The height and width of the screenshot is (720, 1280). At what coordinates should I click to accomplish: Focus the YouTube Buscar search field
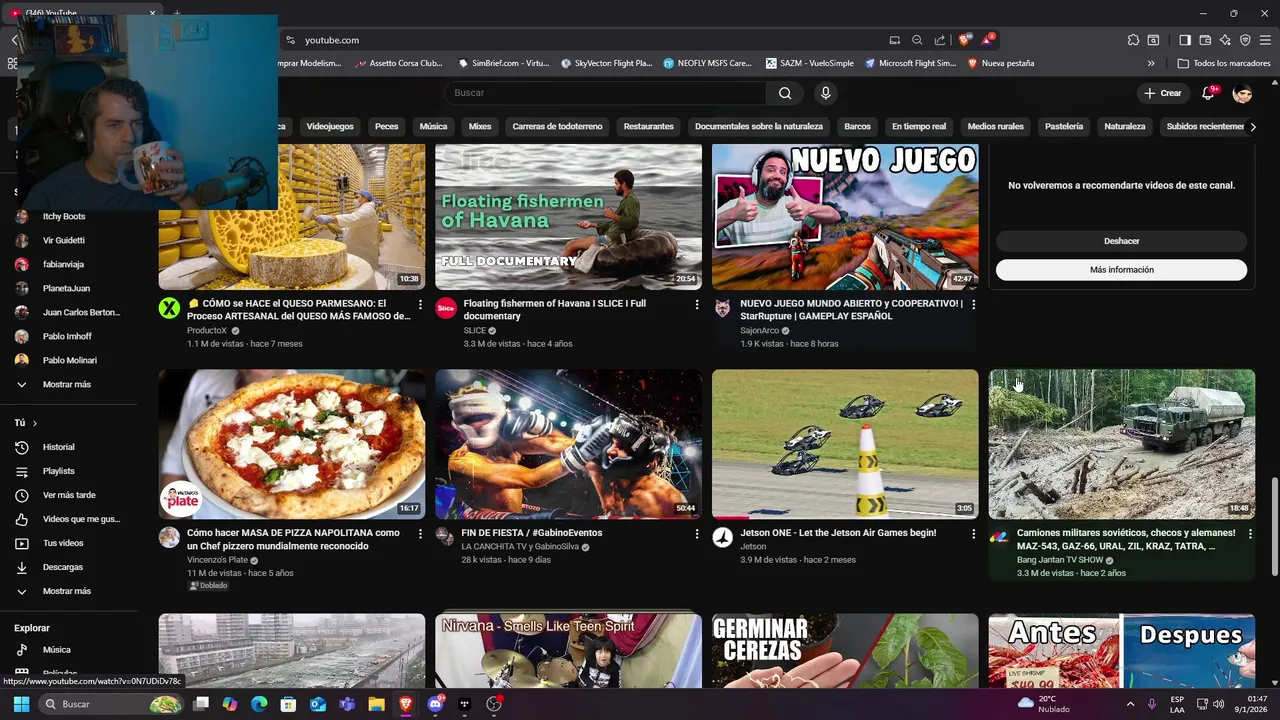[x=605, y=93]
